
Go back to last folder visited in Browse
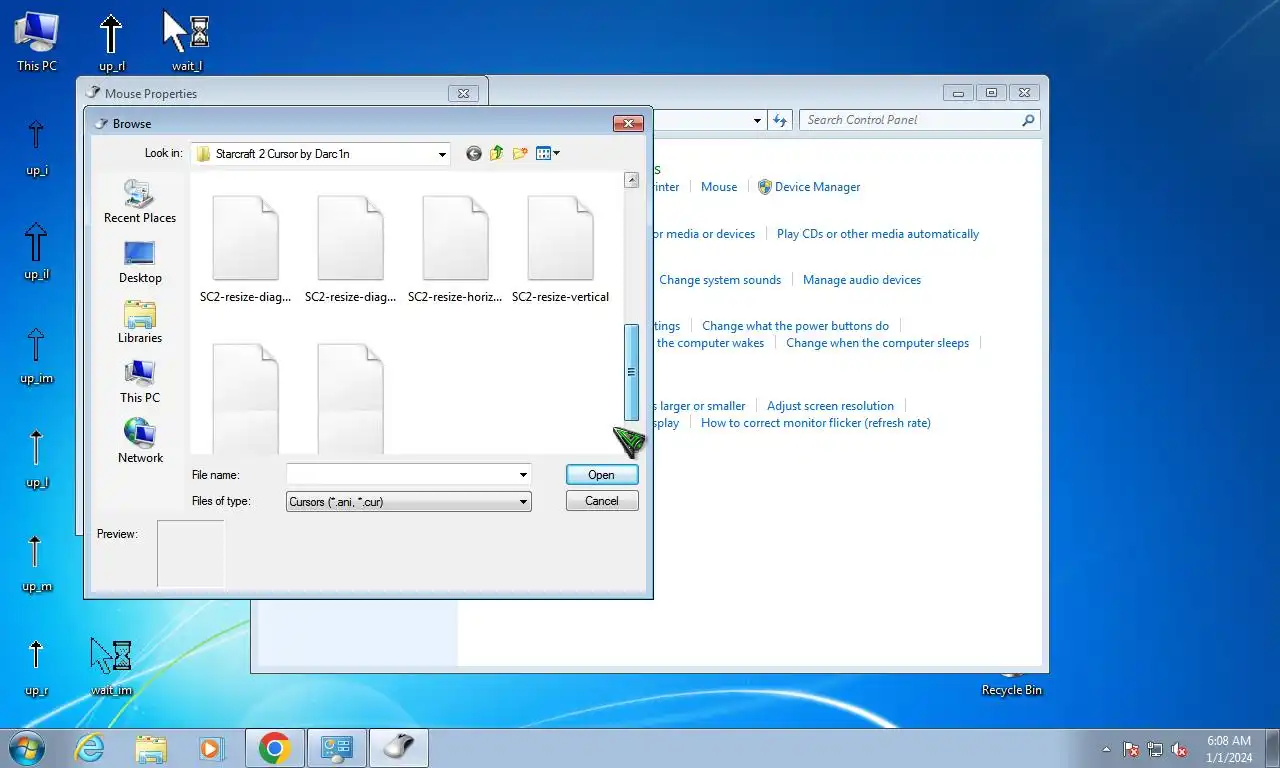coord(474,153)
